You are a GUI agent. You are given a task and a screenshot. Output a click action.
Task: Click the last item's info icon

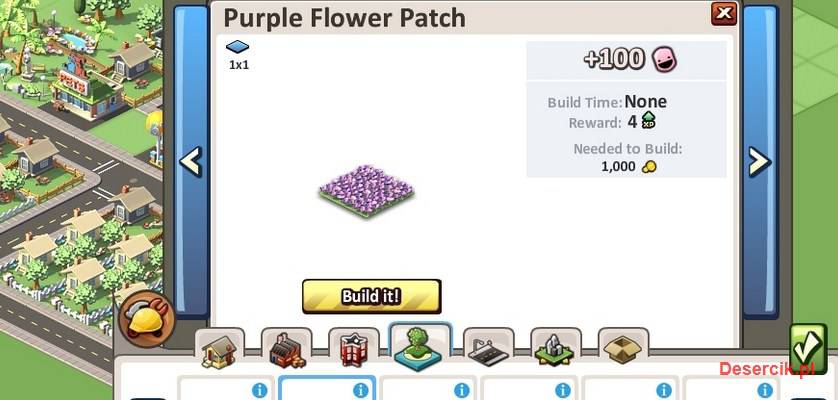pos(765,390)
